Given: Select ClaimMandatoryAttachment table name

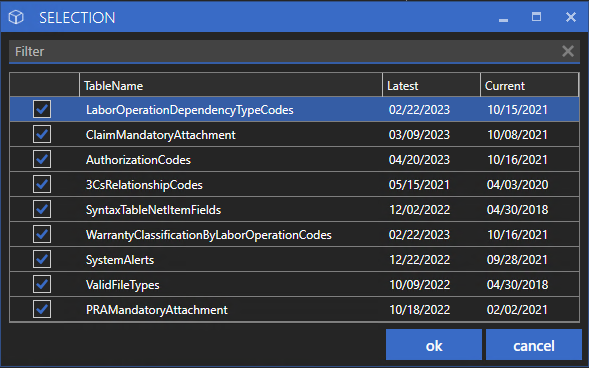Looking at the screenshot, I should (160, 134).
